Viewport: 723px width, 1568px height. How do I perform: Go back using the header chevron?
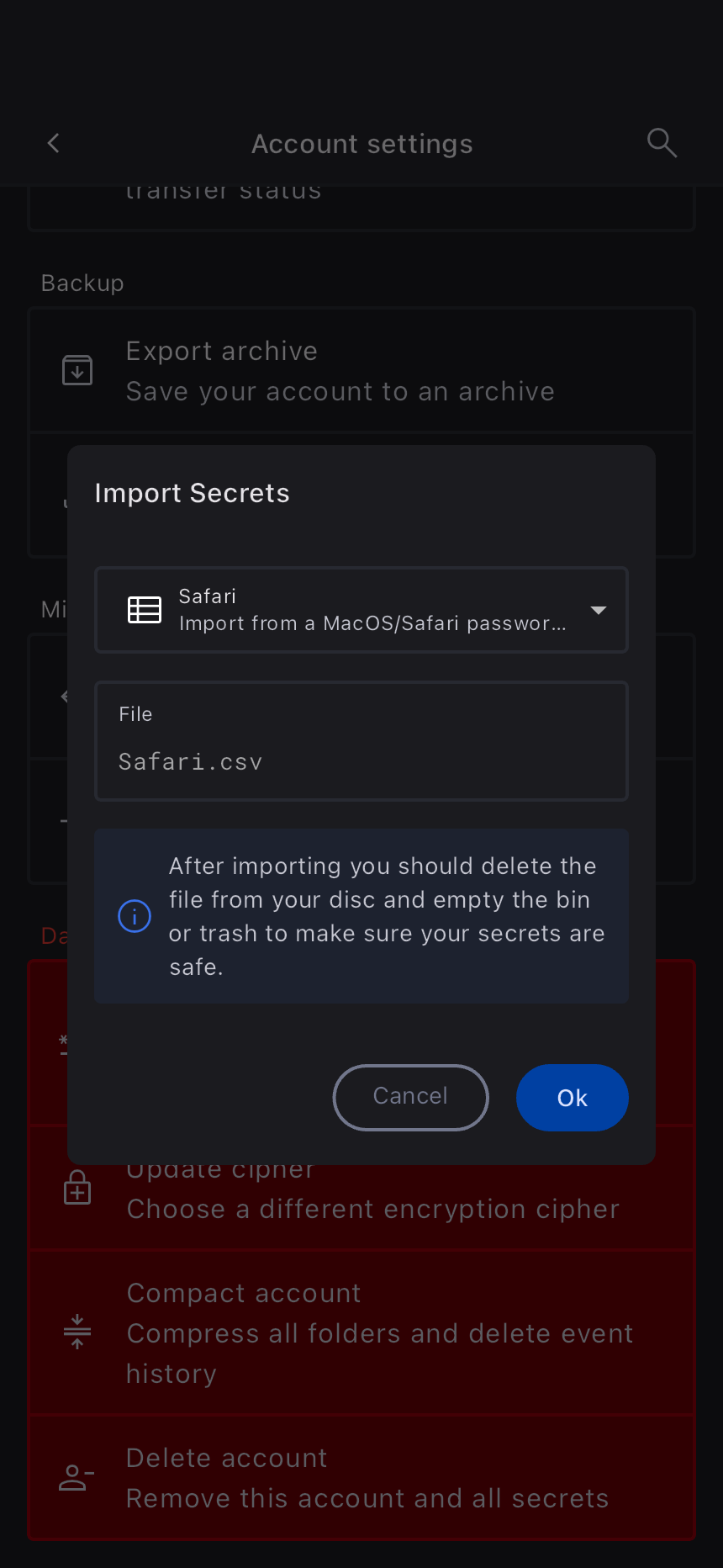pos(54,144)
